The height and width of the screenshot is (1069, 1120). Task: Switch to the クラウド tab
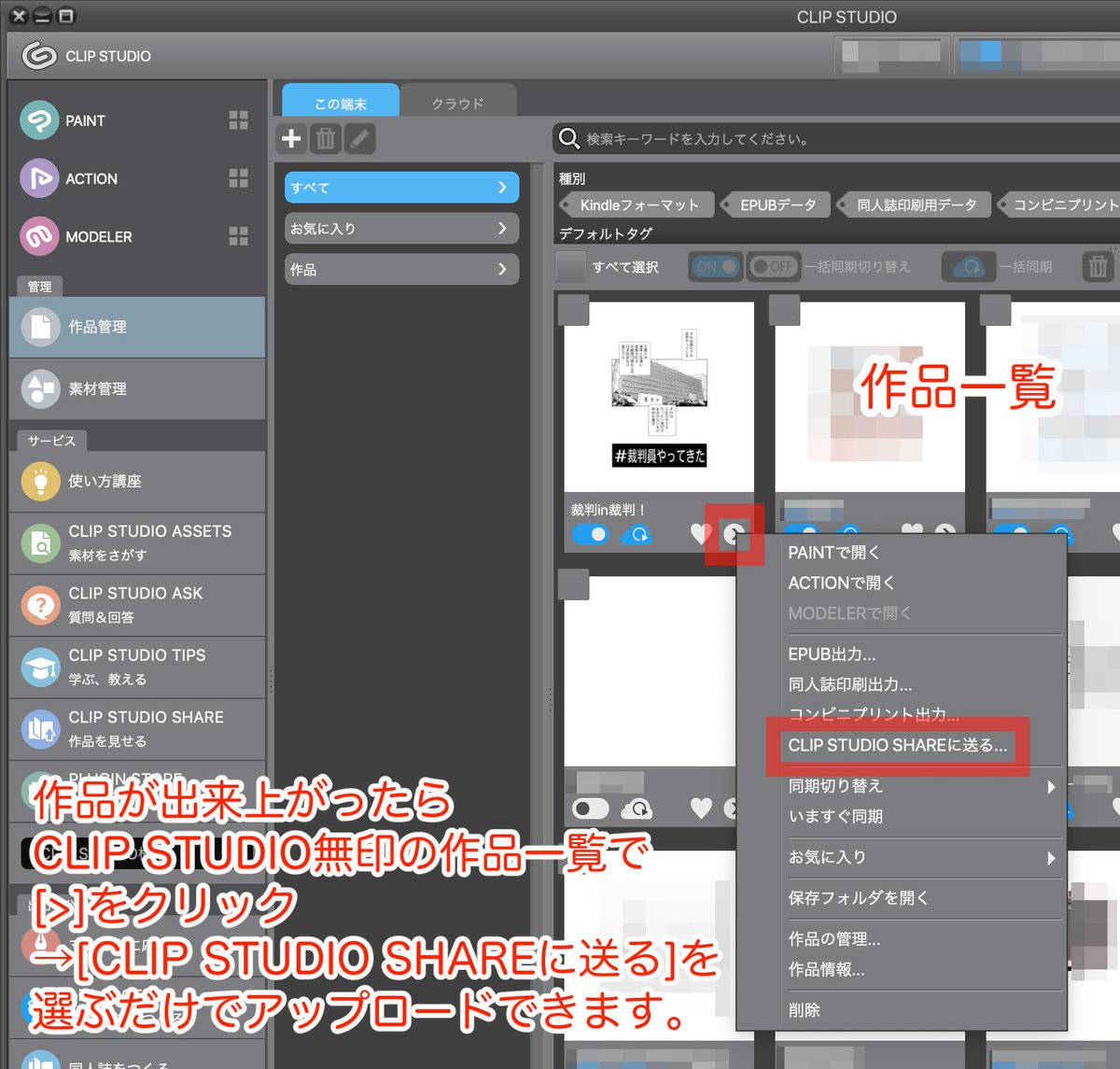tap(458, 101)
